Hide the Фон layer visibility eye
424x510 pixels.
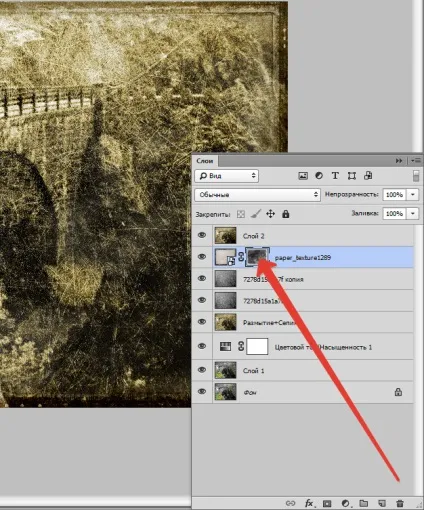click(x=202, y=391)
